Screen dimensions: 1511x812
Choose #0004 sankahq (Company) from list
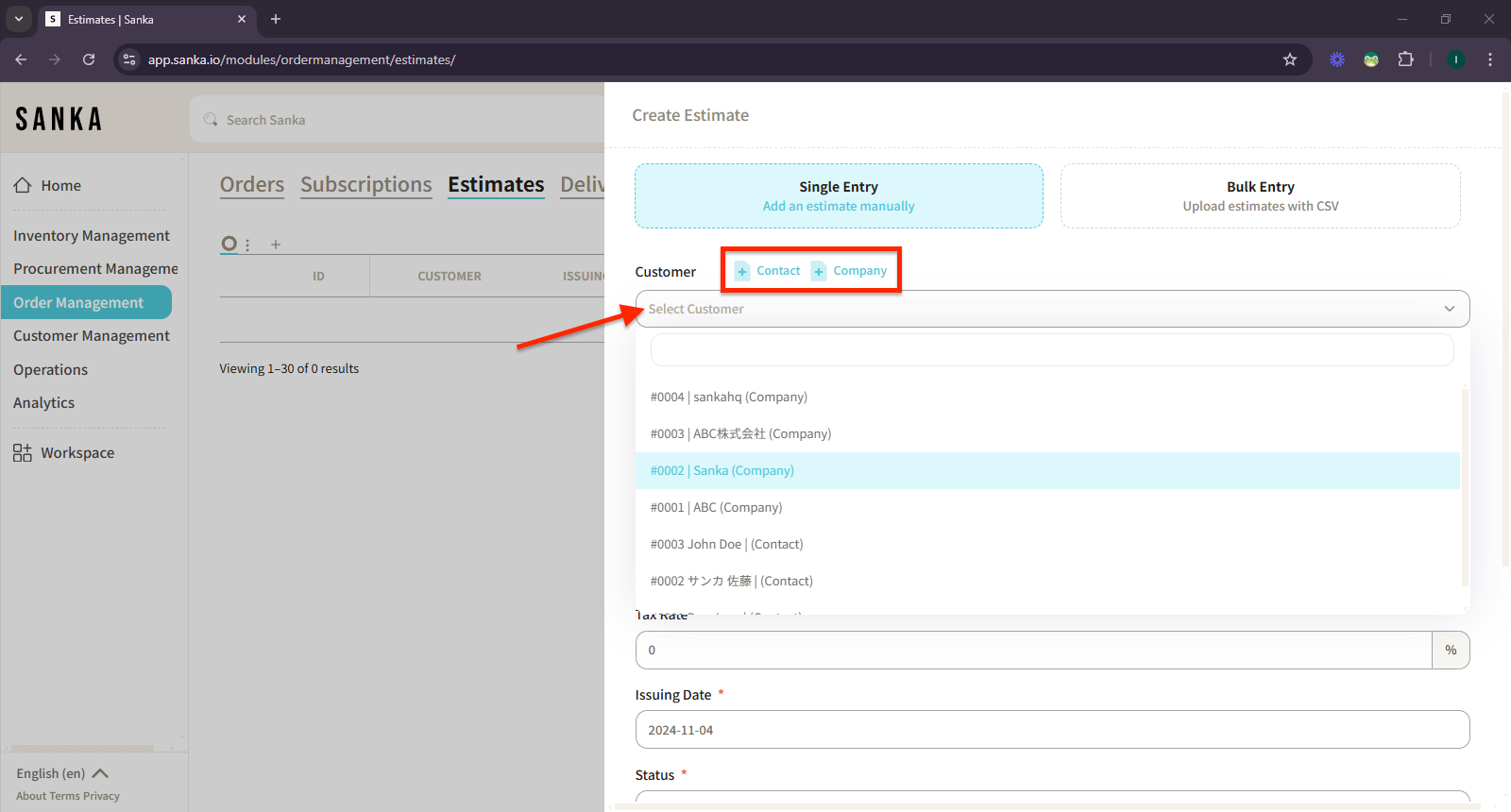[729, 398]
